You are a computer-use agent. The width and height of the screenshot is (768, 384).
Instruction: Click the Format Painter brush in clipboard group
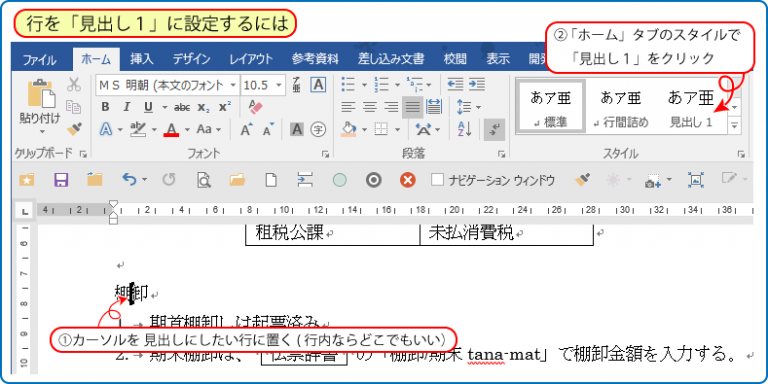tap(73, 129)
